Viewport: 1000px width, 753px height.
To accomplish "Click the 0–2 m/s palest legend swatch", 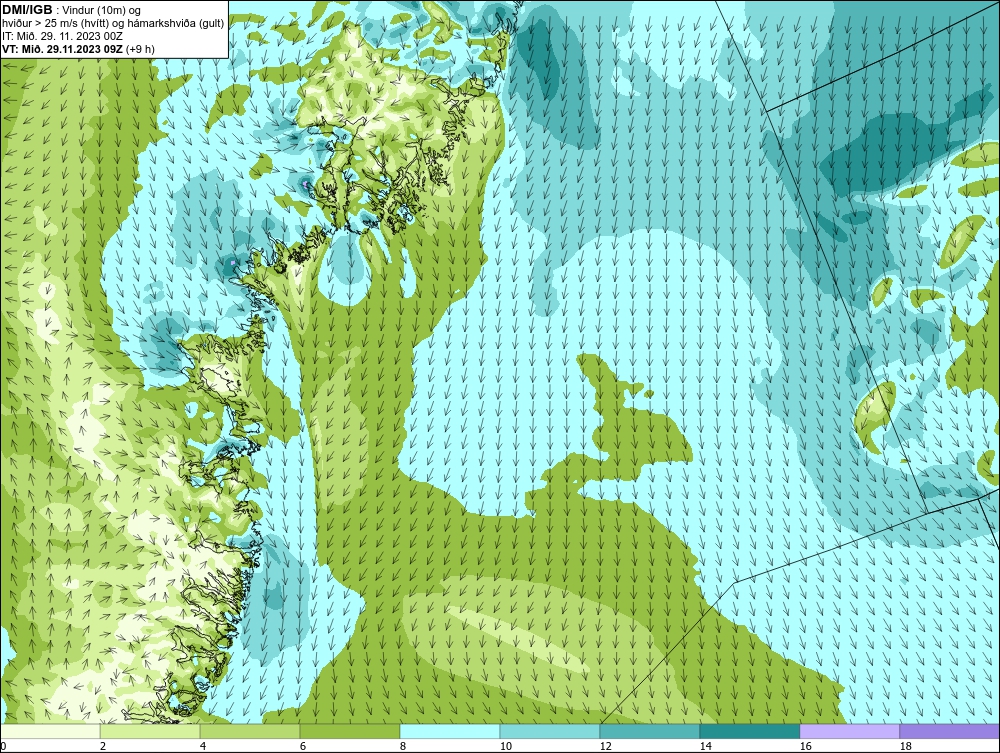I will pos(50,731).
